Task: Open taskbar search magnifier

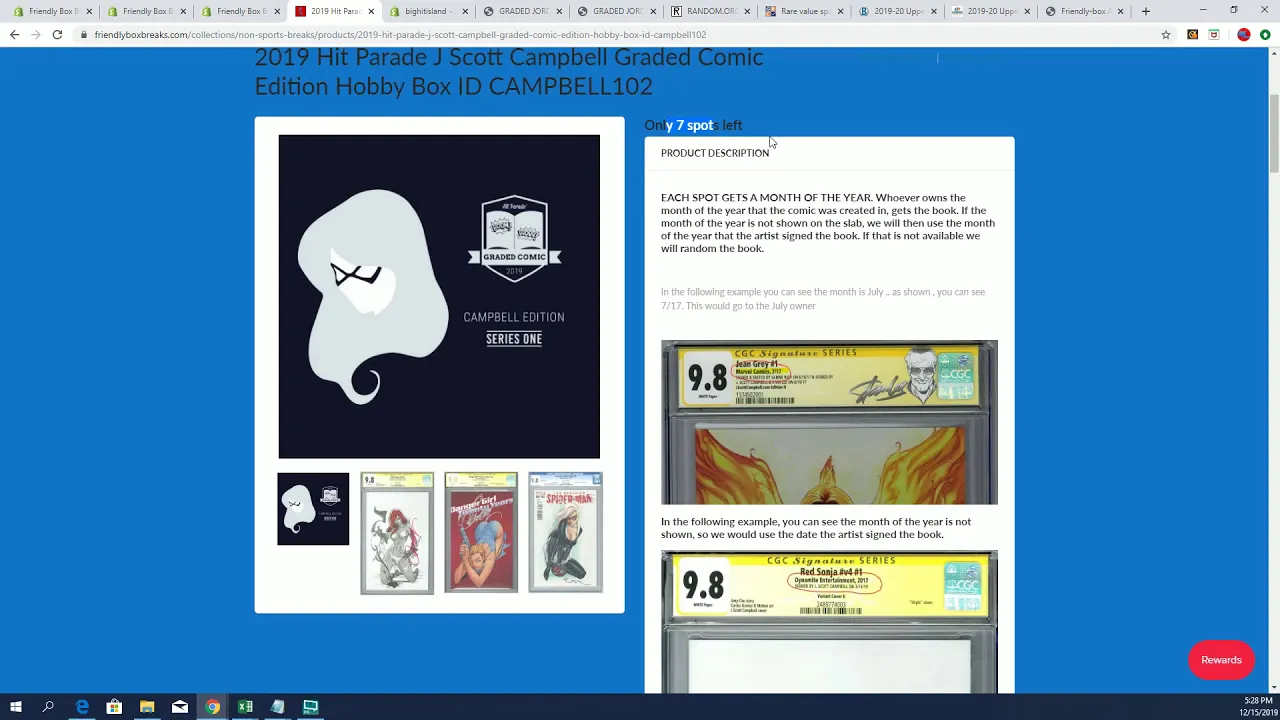Action: pos(48,707)
